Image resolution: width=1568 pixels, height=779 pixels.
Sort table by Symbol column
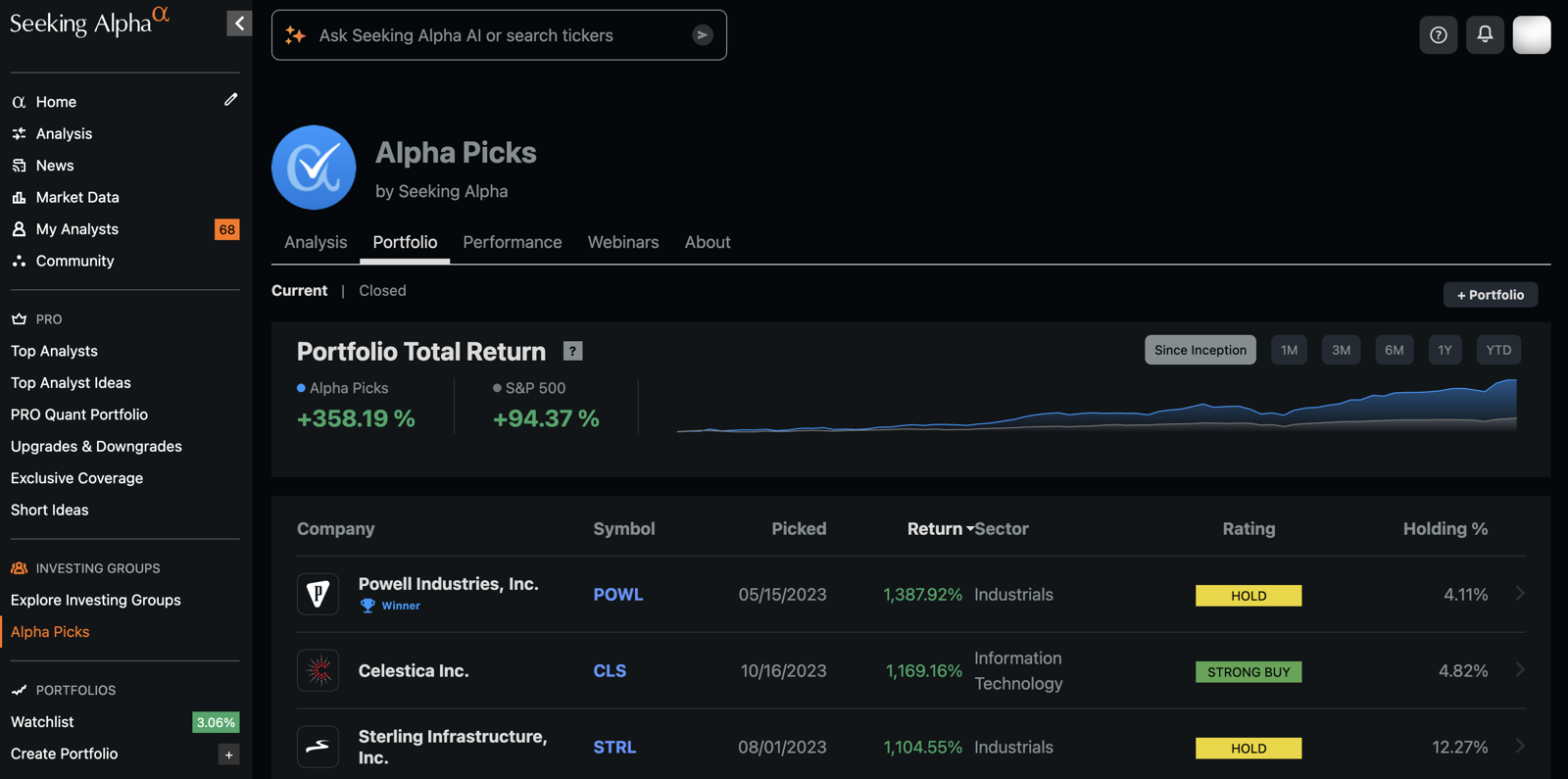coord(623,529)
